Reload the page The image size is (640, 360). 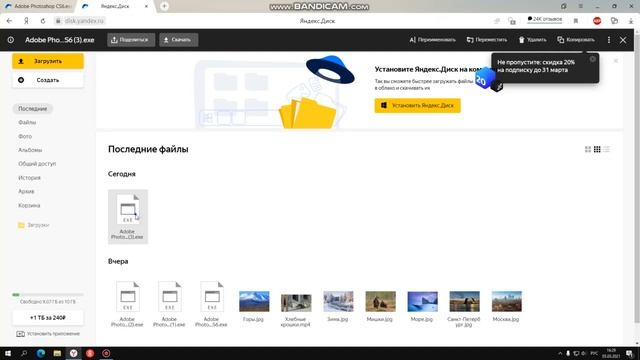[x=43, y=21]
